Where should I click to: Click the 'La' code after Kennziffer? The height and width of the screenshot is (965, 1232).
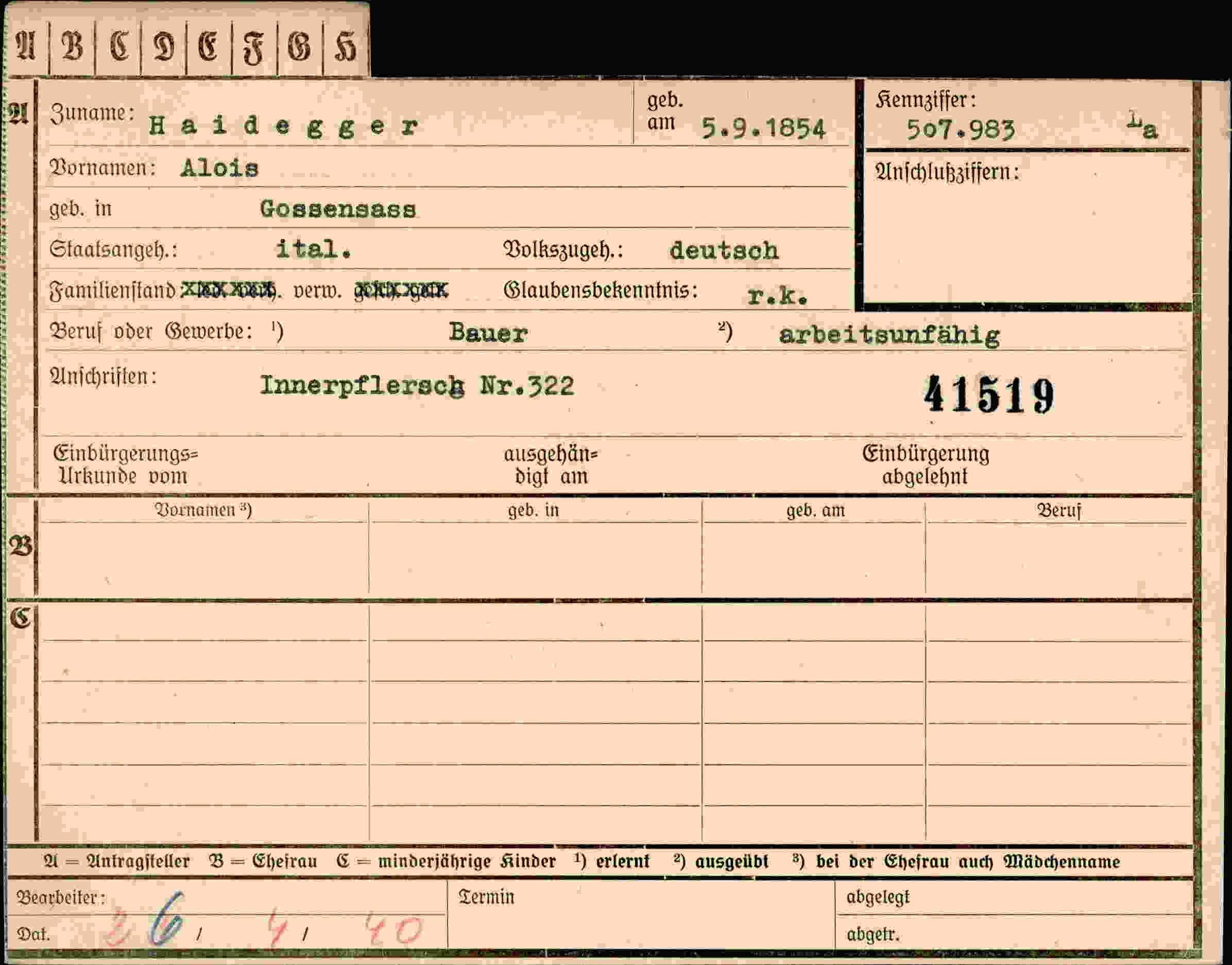1143,127
